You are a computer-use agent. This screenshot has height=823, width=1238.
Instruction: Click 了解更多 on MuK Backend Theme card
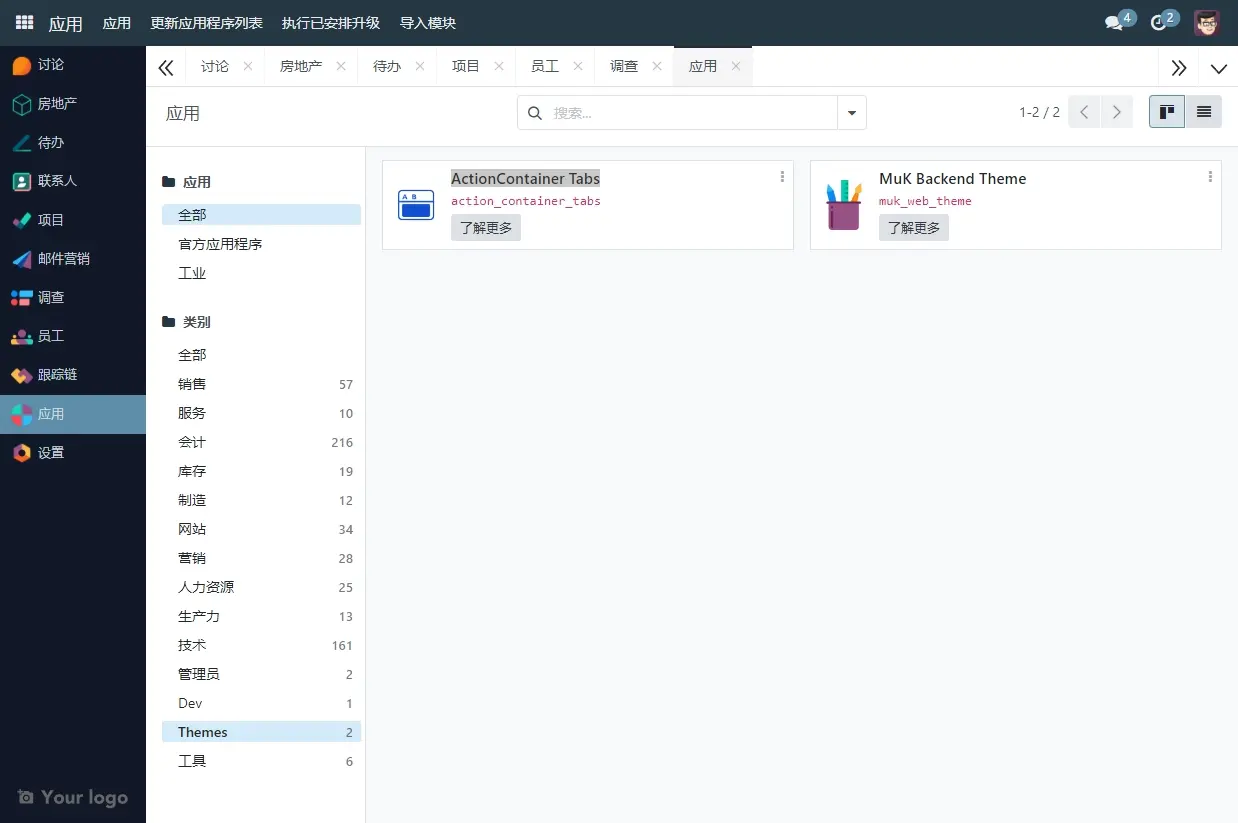(x=914, y=228)
